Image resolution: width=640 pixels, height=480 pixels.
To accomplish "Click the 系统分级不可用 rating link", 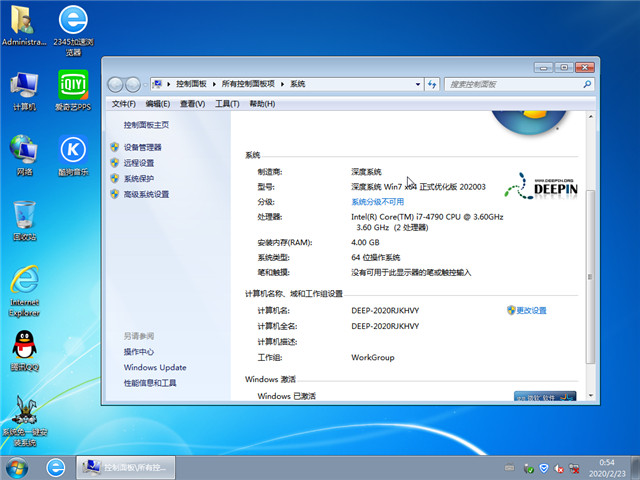I will (x=378, y=202).
